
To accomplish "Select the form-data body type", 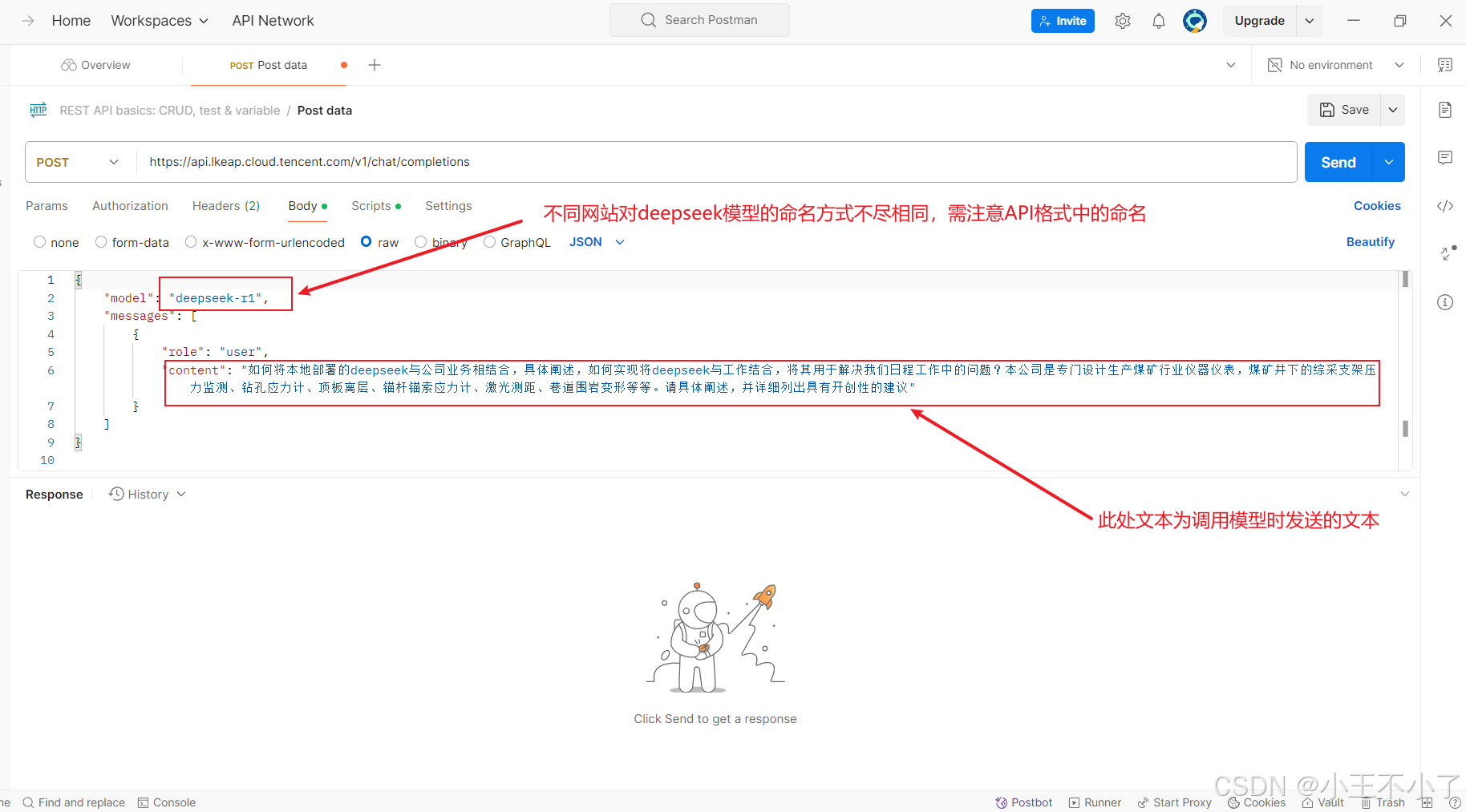I will 101,242.
